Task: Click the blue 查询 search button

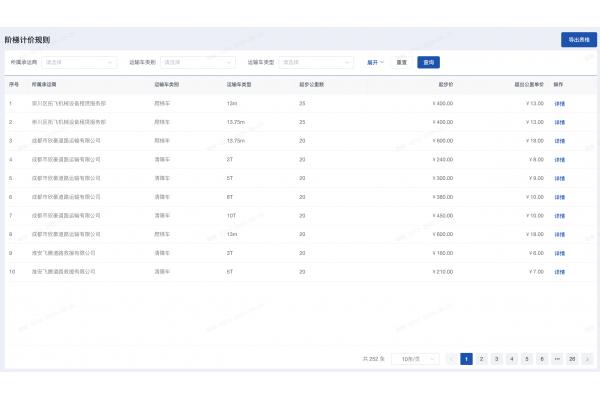Action: [x=429, y=62]
